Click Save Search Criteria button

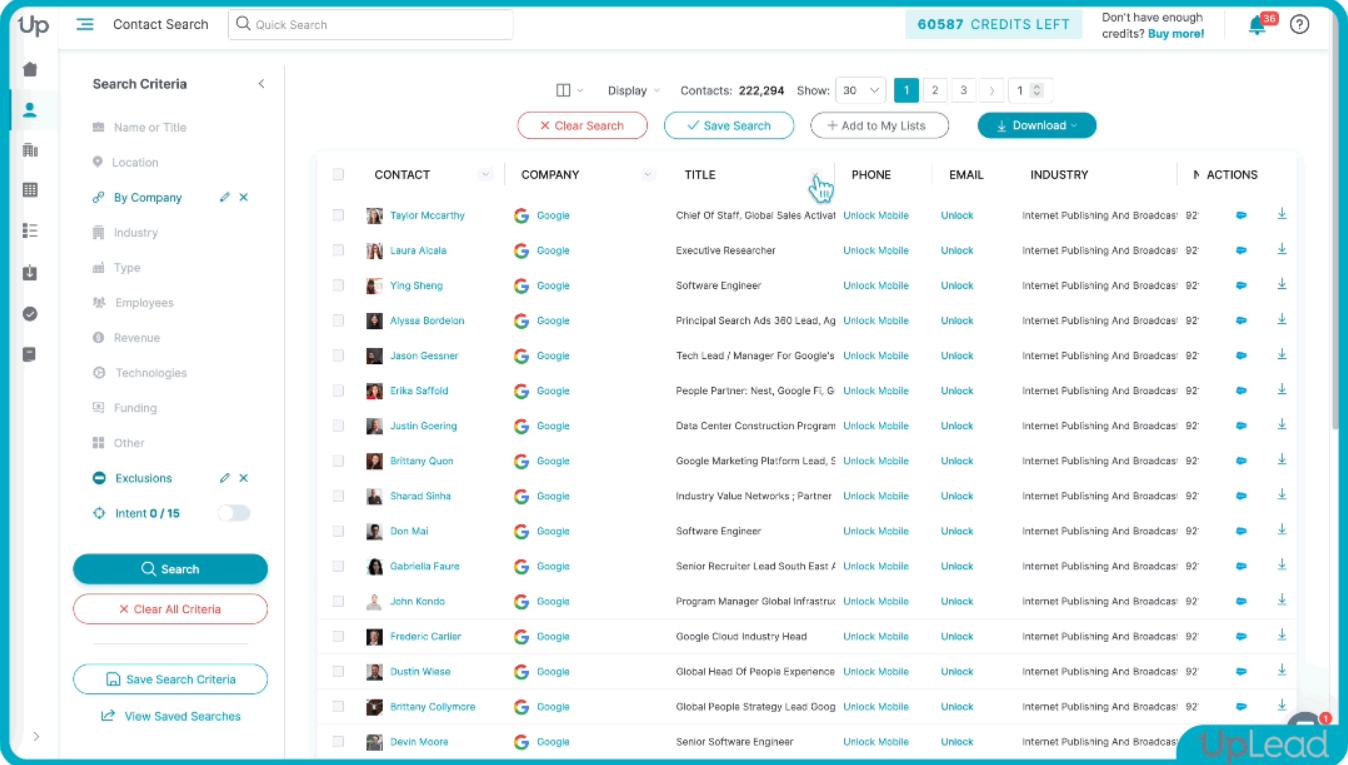[170, 679]
